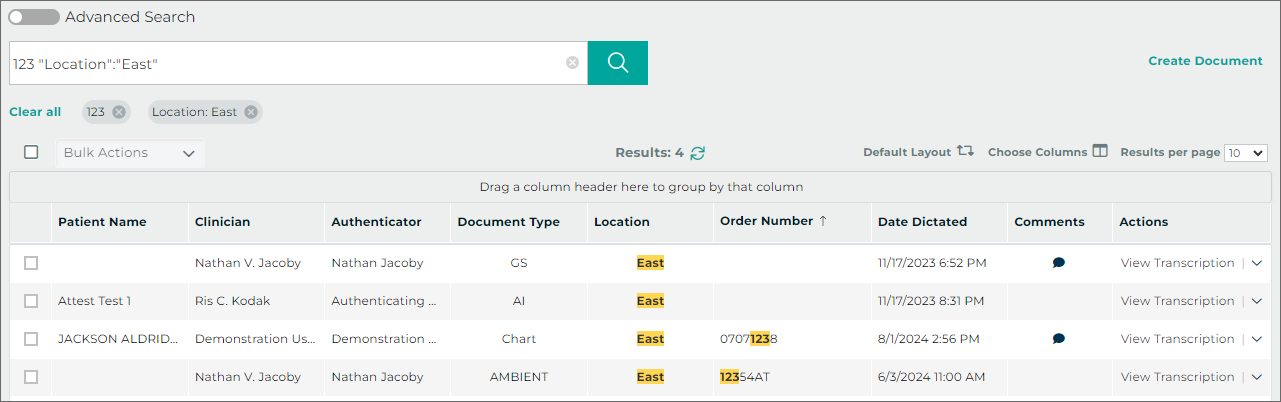The width and height of the screenshot is (1281, 402).
Task: Click the Create Document link
Action: click(x=1205, y=61)
